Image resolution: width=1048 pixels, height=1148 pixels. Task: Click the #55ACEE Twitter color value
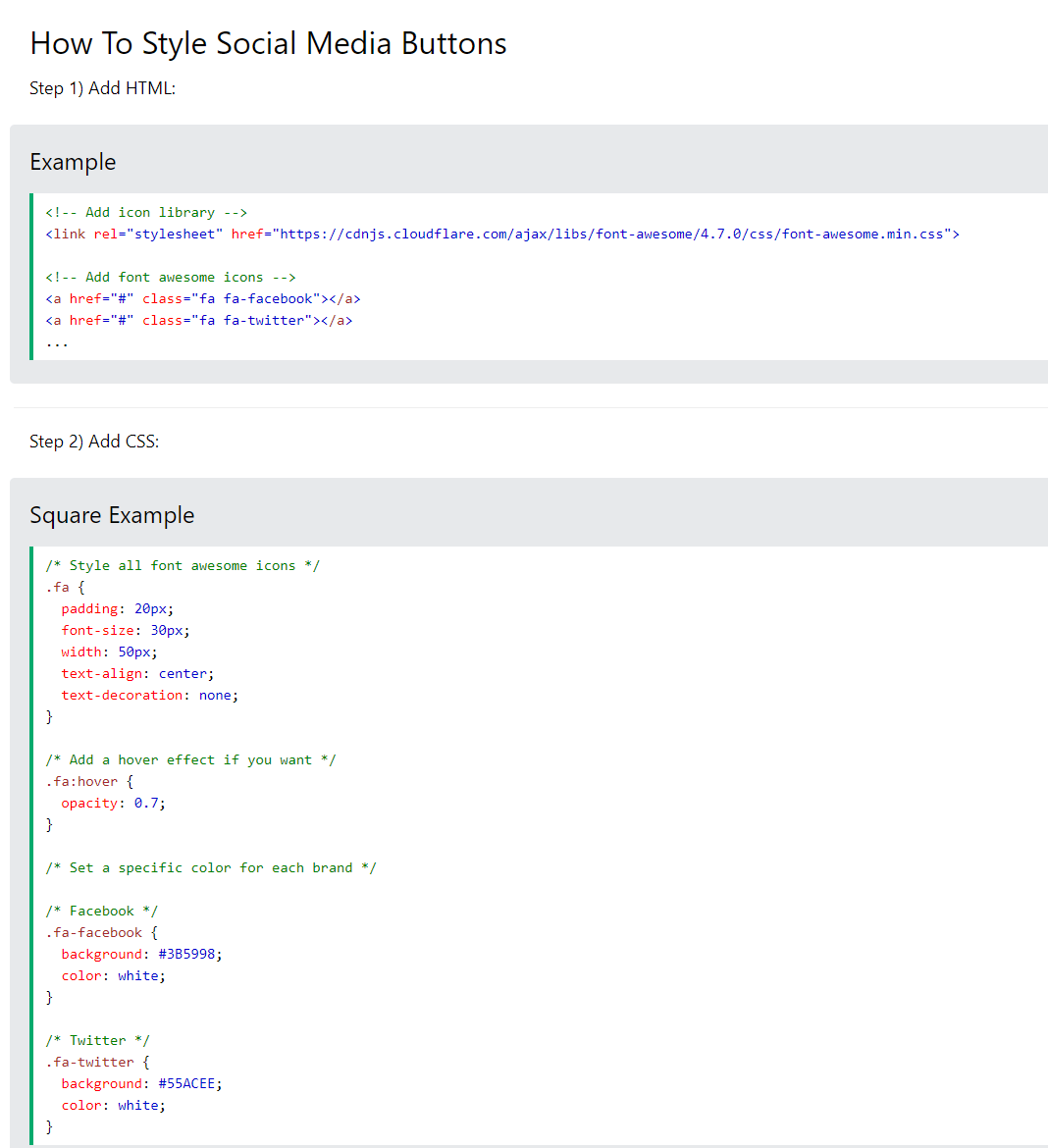click(x=186, y=1084)
